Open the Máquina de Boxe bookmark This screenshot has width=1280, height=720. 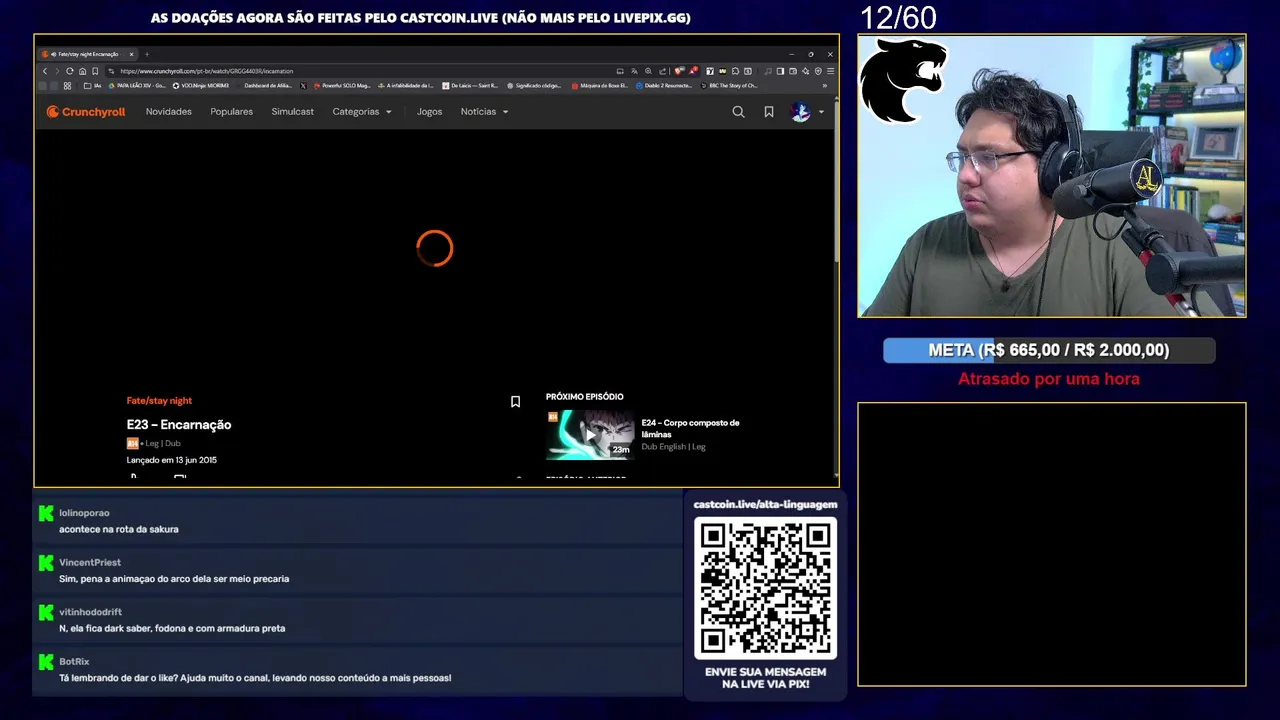pyautogui.click(x=600, y=86)
